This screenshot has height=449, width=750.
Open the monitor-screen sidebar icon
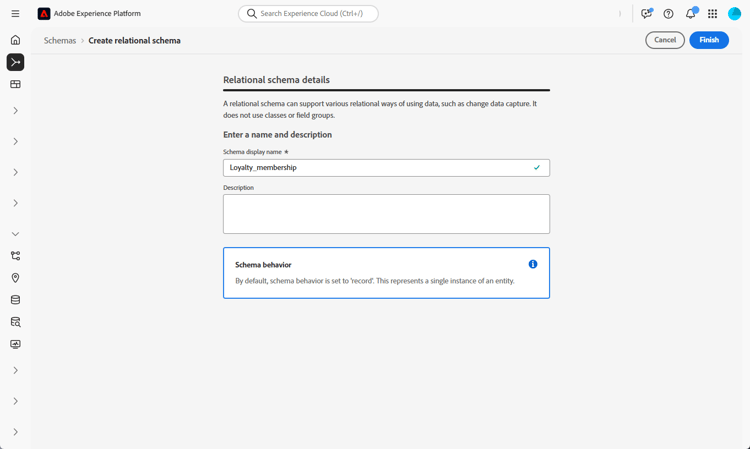15,344
